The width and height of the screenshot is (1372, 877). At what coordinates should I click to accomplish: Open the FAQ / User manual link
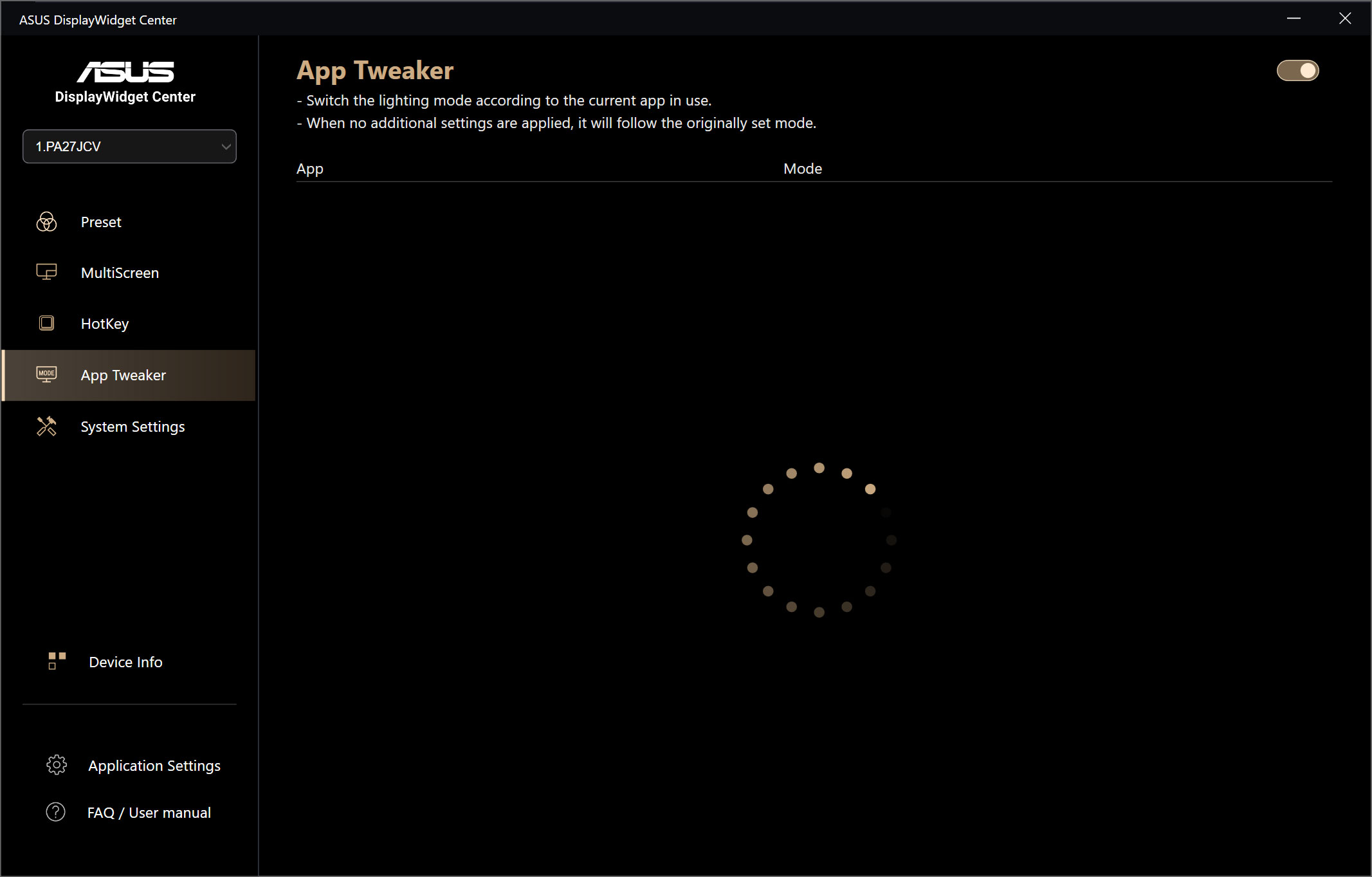click(149, 813)
